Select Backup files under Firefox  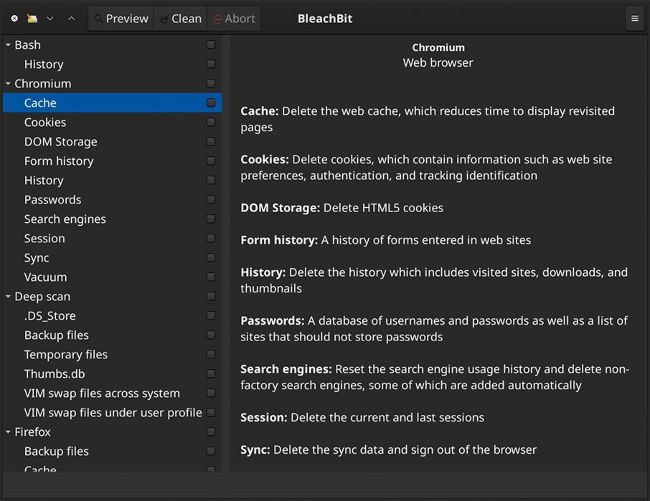[x=56, y=451]
